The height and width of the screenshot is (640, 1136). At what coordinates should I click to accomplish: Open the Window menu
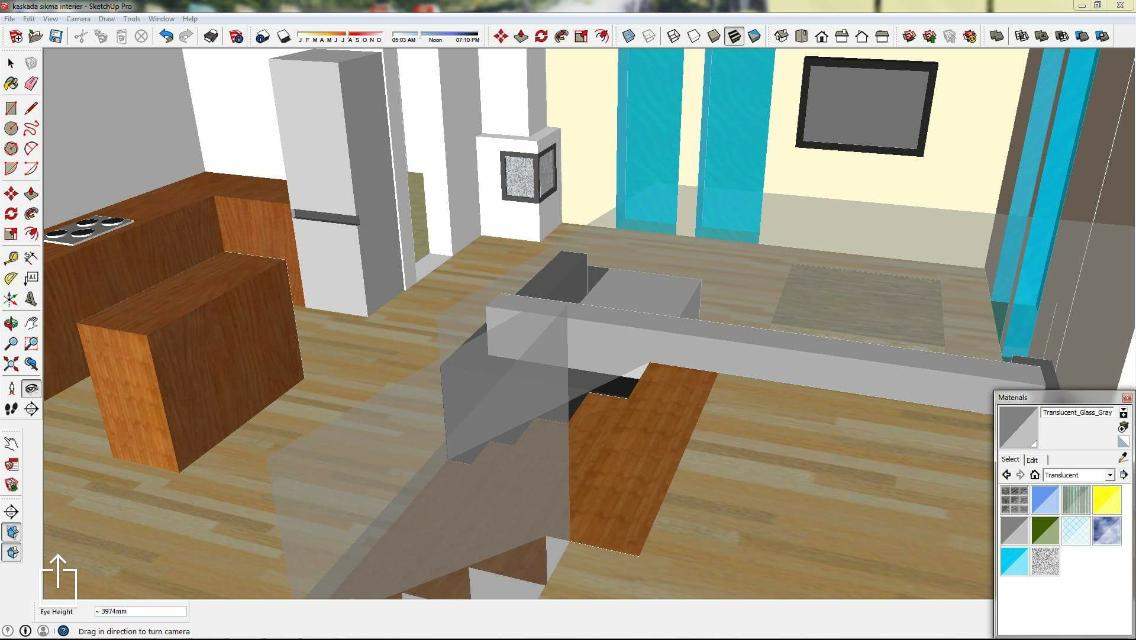[x=160, y=19]
